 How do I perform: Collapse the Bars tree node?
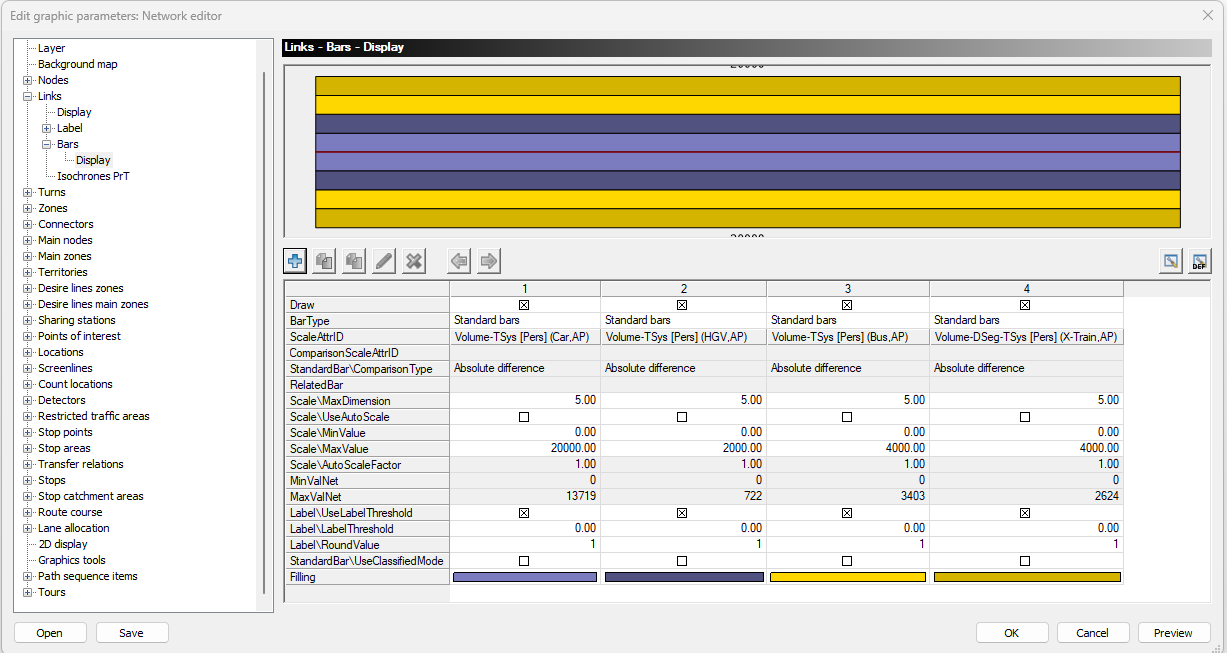click(47, 144)
